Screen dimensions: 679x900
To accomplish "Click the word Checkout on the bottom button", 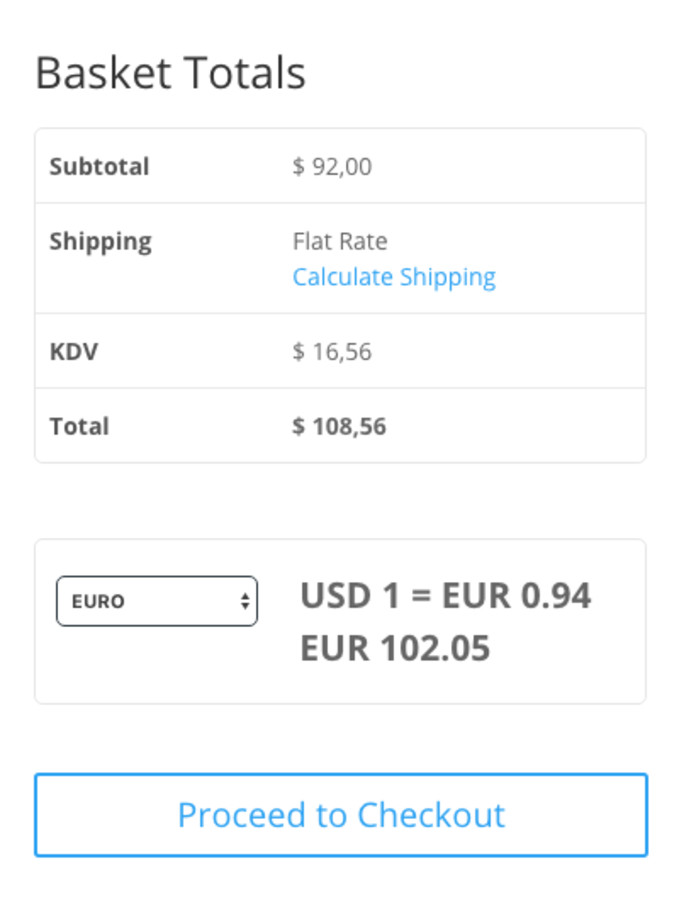I will [431, 815].
